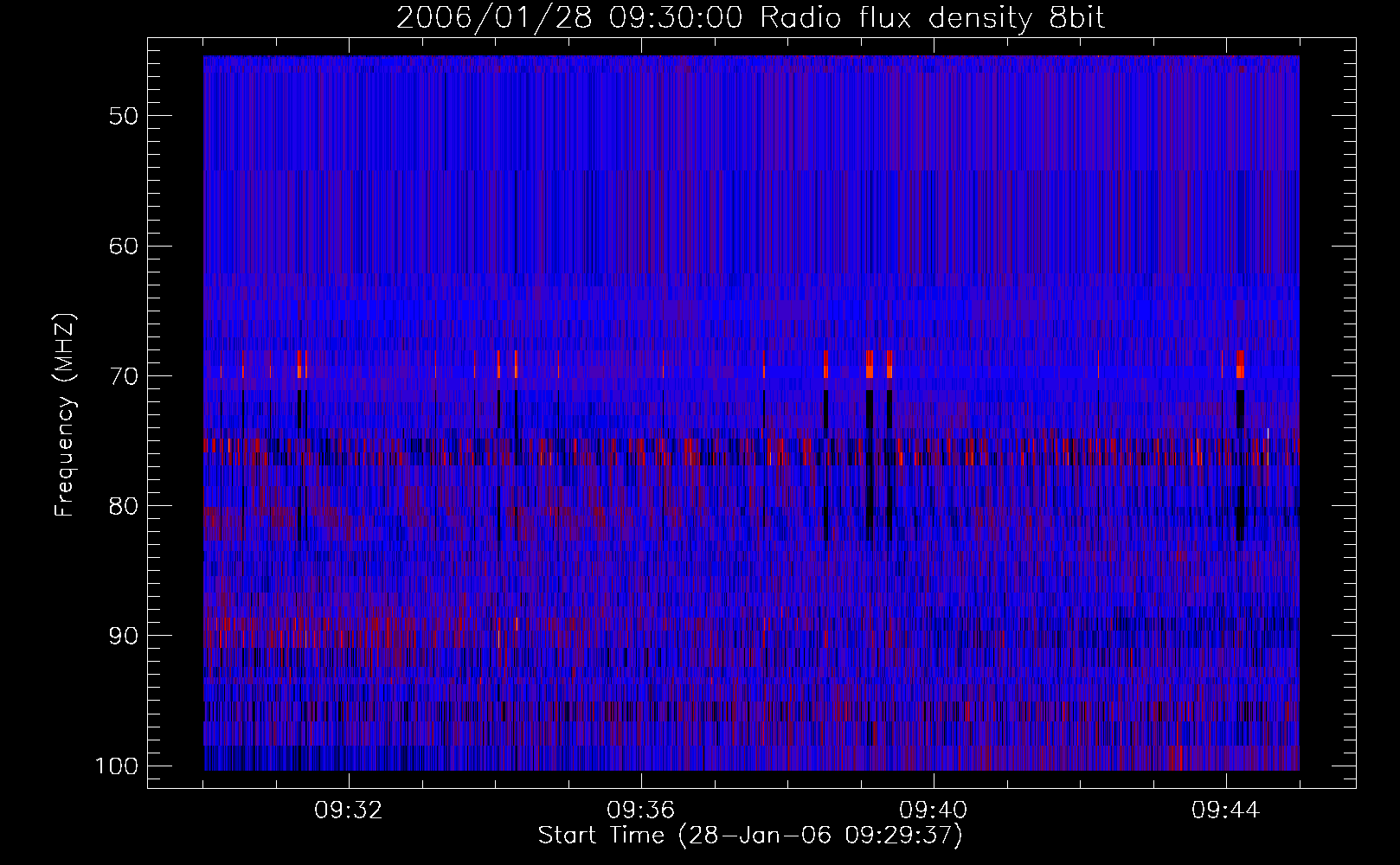Click the frequency tick label "50"
This screenshot has height=865, width=1400.
(x=124, y=117)
